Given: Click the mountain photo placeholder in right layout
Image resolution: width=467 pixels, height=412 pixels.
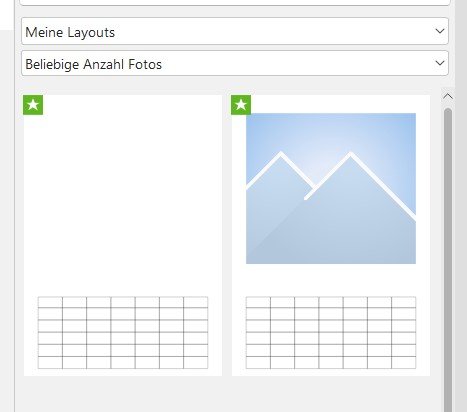Looking at the screenshot, I should pos(331,188).
